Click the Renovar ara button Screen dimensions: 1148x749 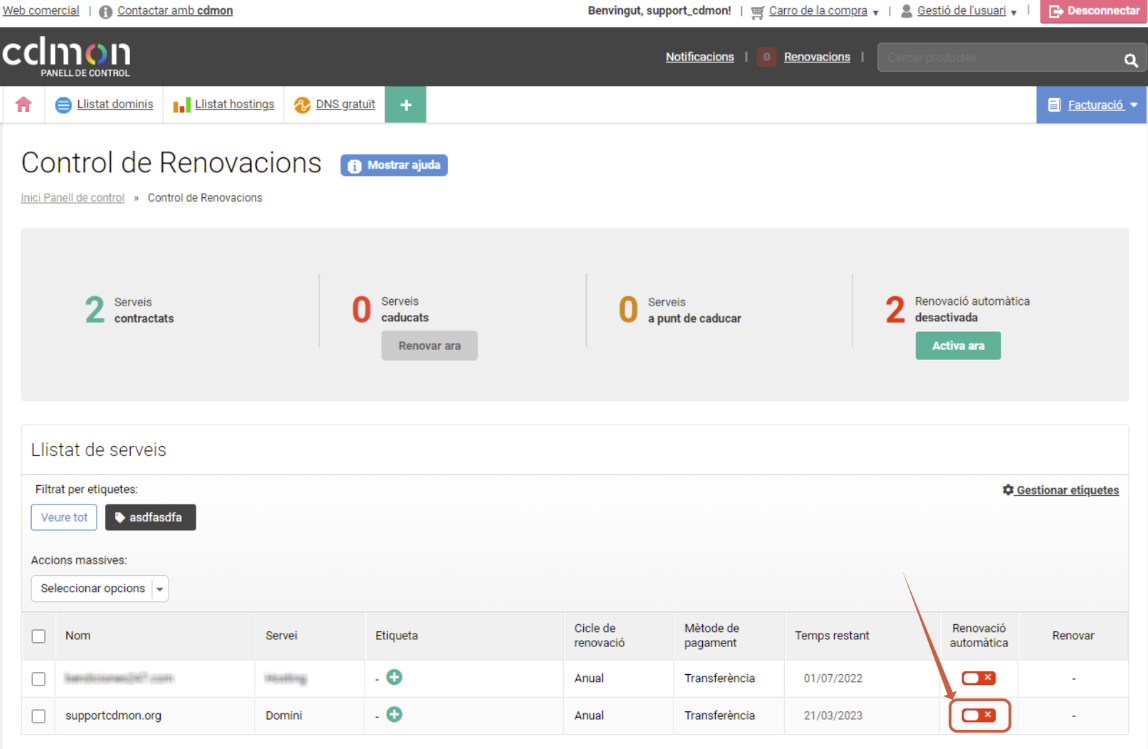point(430,346)
